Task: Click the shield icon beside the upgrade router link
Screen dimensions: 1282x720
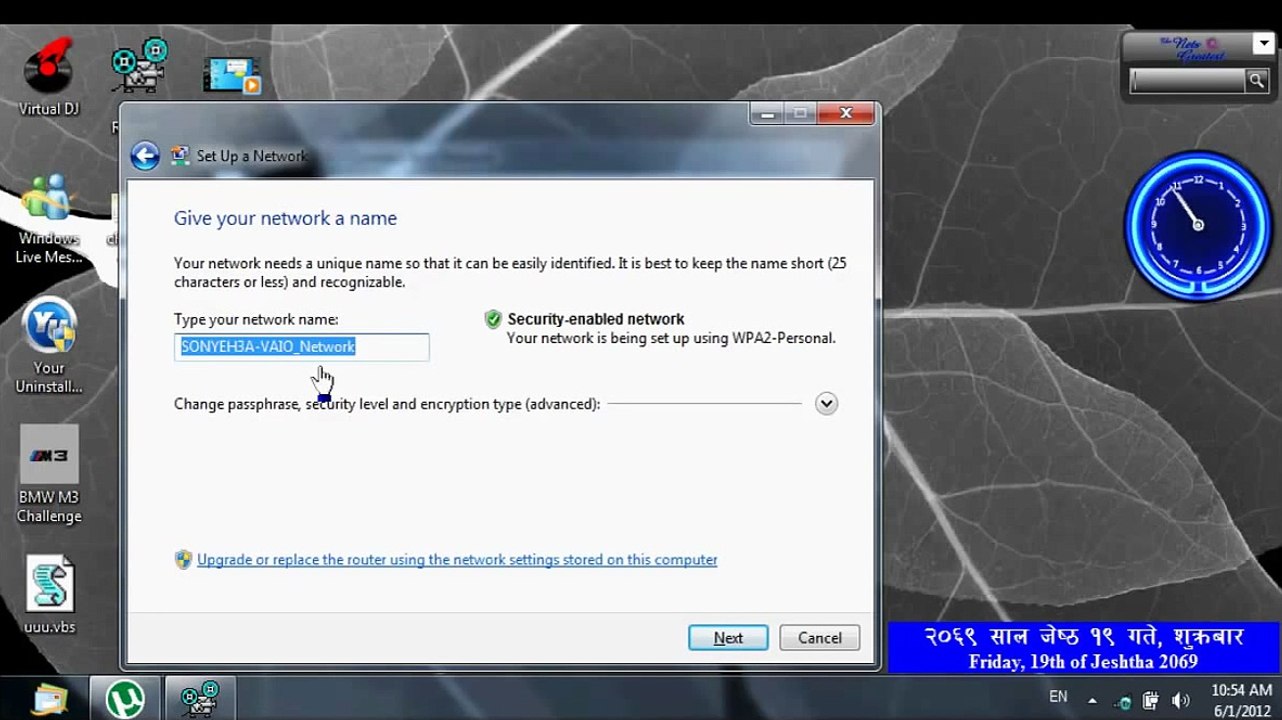Action: coord(183,560)
